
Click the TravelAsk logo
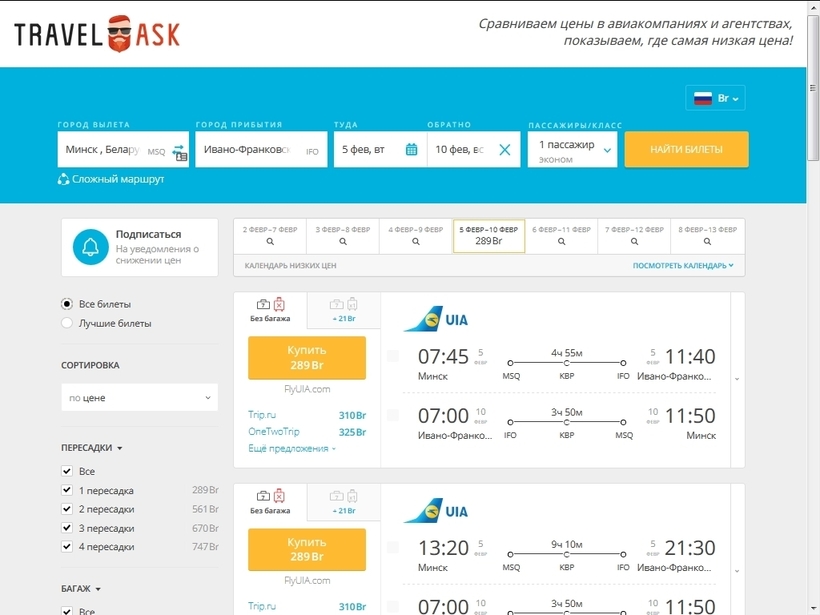pyautogui.click(x=97, y=34)
